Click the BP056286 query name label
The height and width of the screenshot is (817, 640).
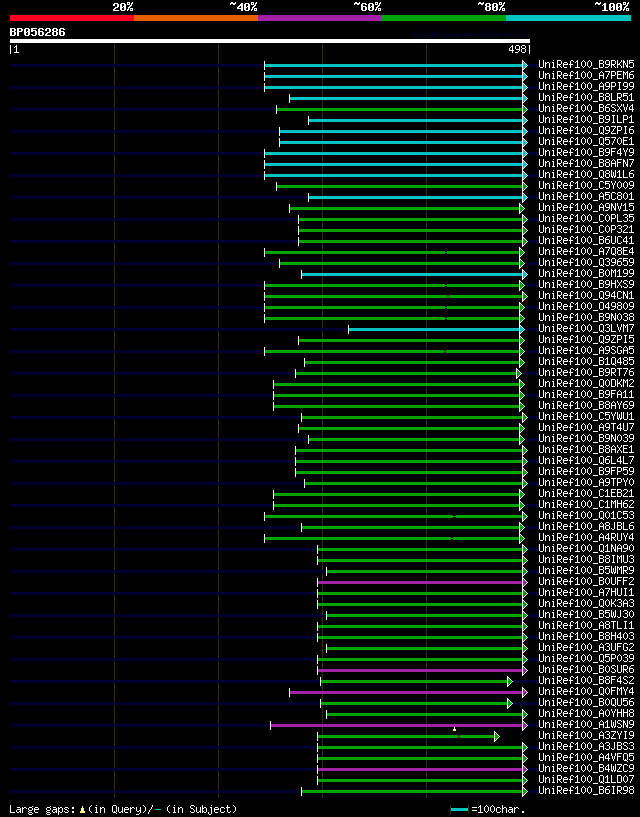pyautogui.click(x=38, y=32)
